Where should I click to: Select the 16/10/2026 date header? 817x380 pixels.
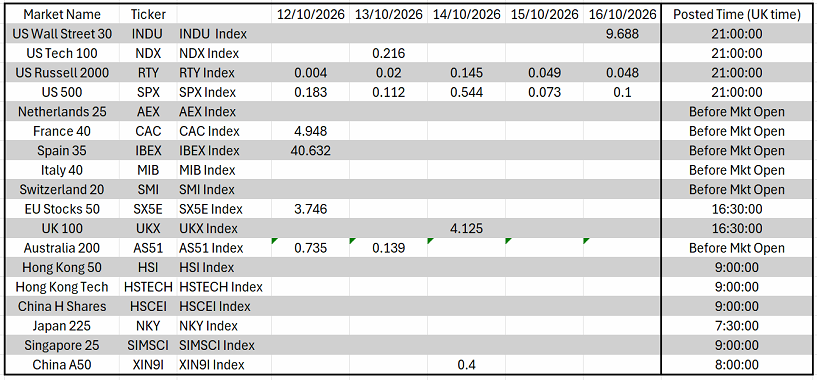pyautogui.click(x=622, y=15)
